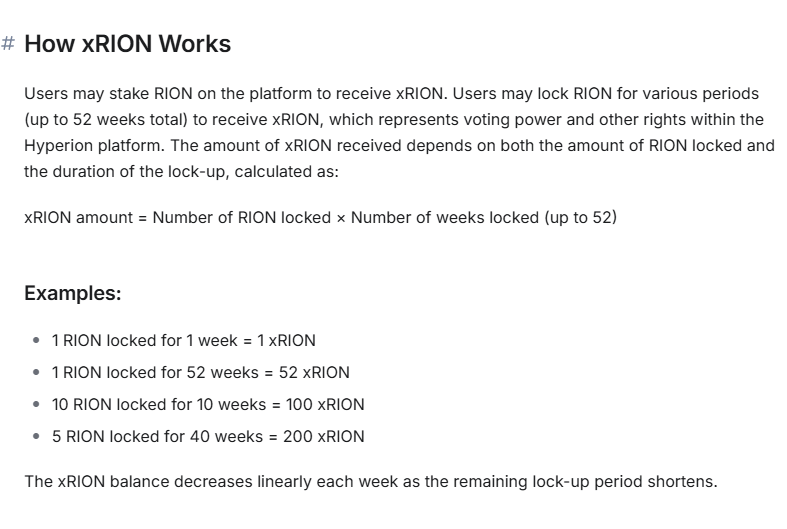Click the "Examples:" subheading
Viewport: 787px width, 529px height.
[72, 293]
